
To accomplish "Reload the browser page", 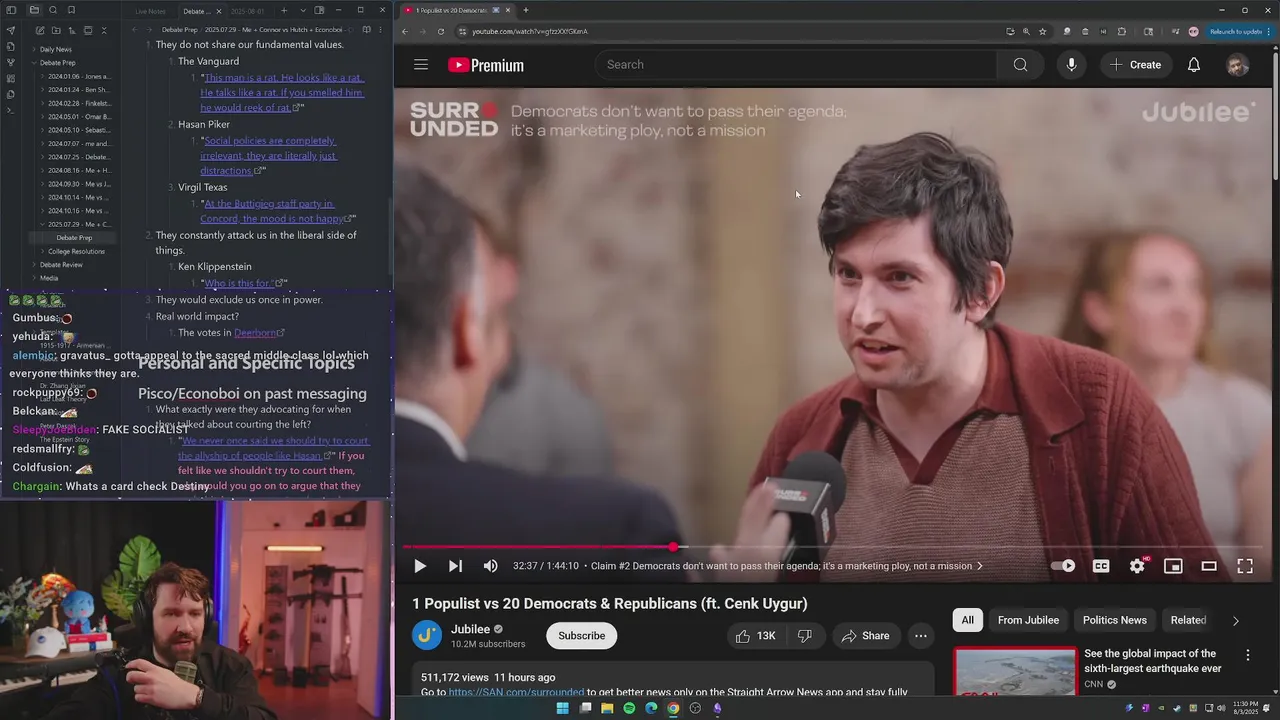I will pyautogui.click(x=441, y=31).
